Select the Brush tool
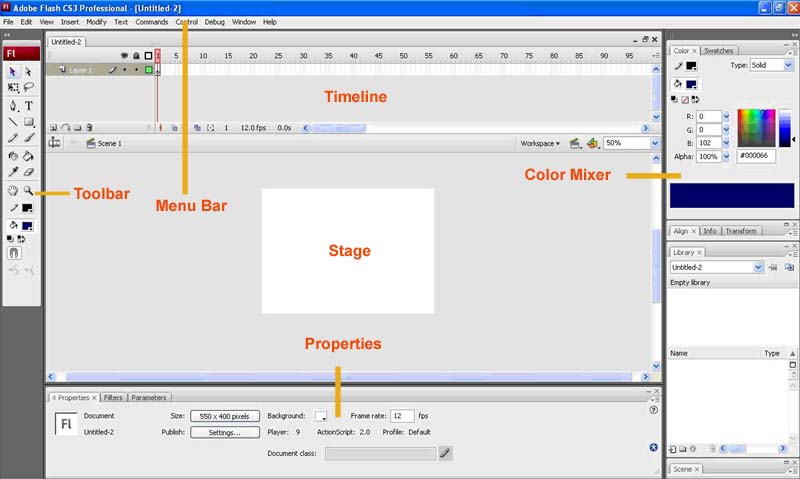800x479 pixels. (x=29, y=137)
